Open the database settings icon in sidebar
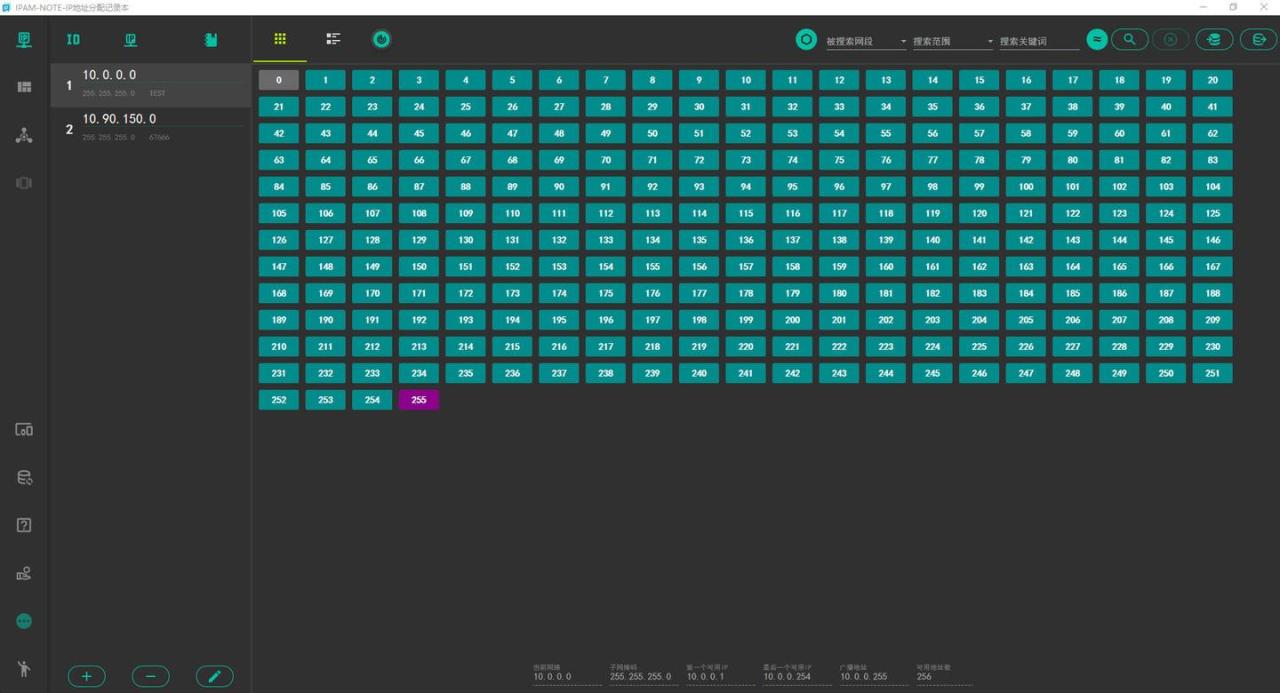This screenshot has height=693, width=1280. 24,478
